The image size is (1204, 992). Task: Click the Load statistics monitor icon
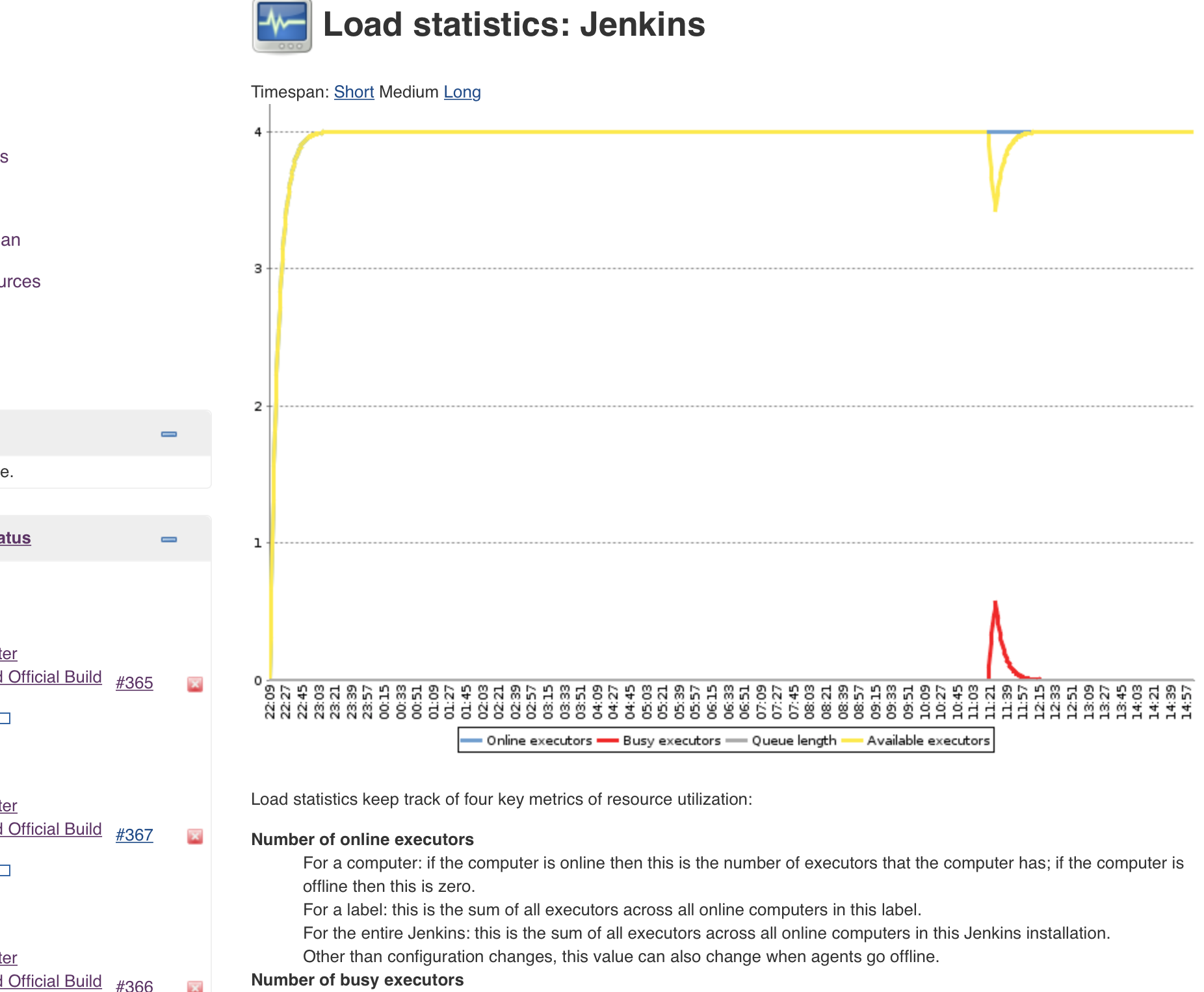(x=281, y=27)
